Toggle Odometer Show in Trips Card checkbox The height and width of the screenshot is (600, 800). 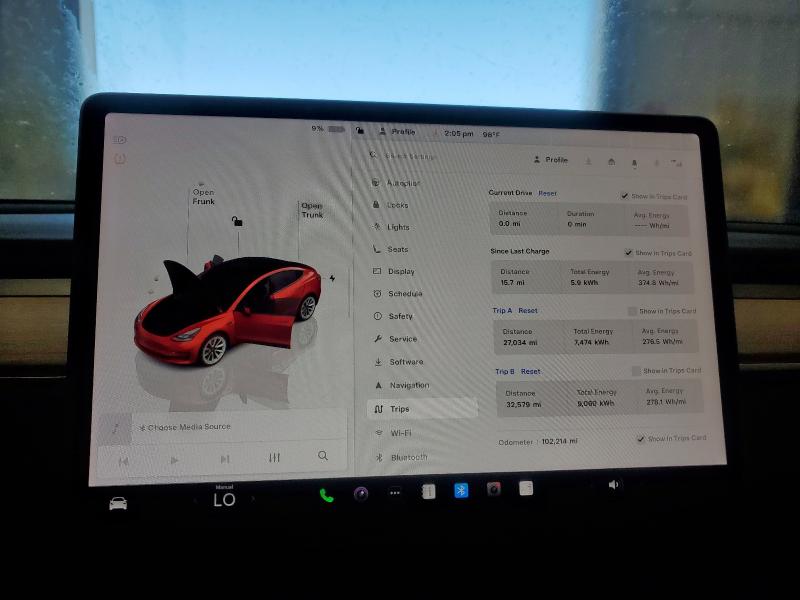[641, 439]
